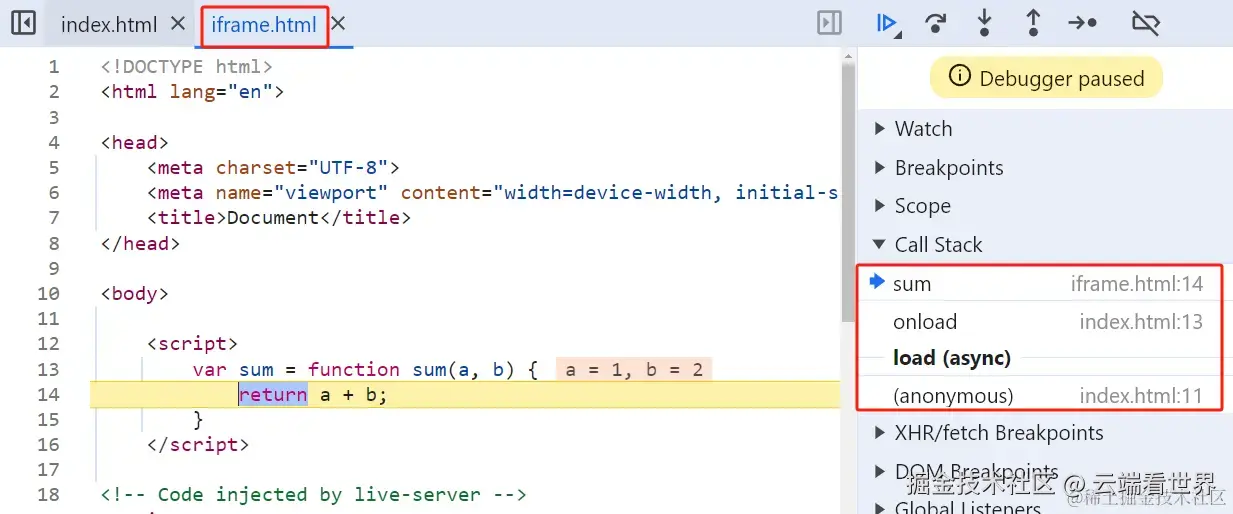Screen dimensions: 1233x514
Task: Expand the Watch section
Action: (x=1045, y=129)
